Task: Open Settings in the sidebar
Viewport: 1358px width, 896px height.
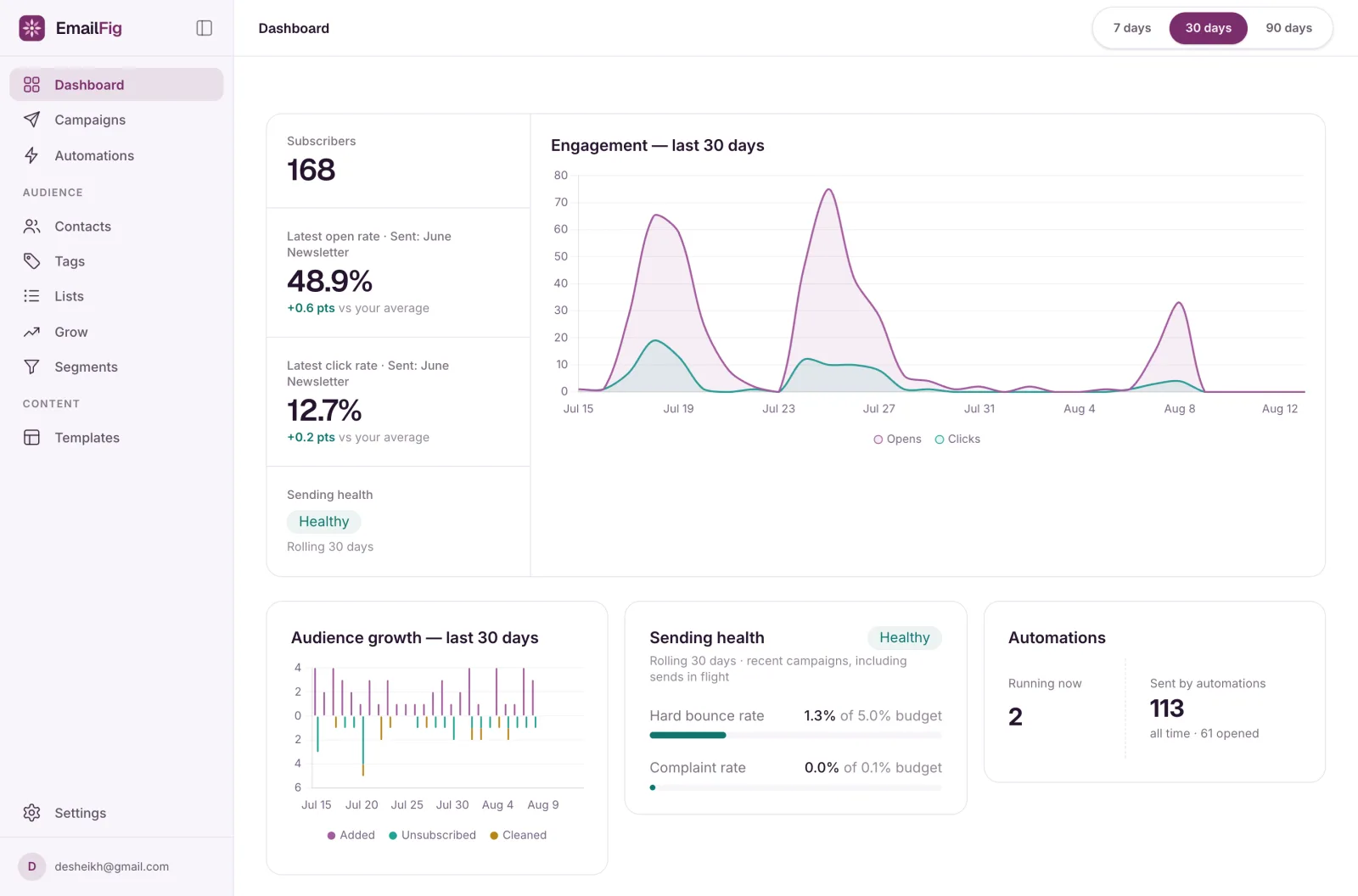Action: pyautogui.click(x=116, y=813)
